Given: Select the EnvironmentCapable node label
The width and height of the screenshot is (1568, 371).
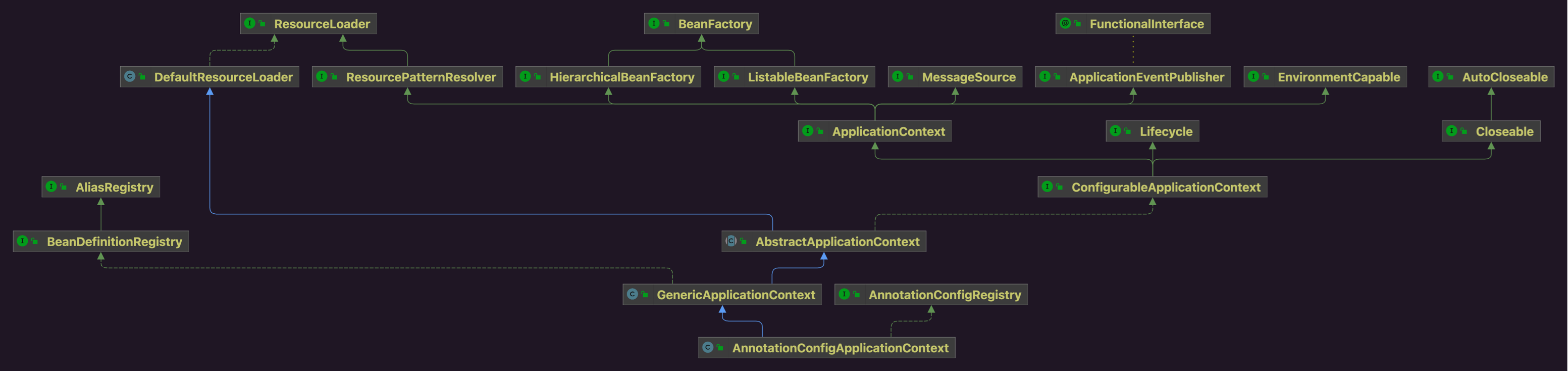Looking at the screenshot, I should [1338, 77].
